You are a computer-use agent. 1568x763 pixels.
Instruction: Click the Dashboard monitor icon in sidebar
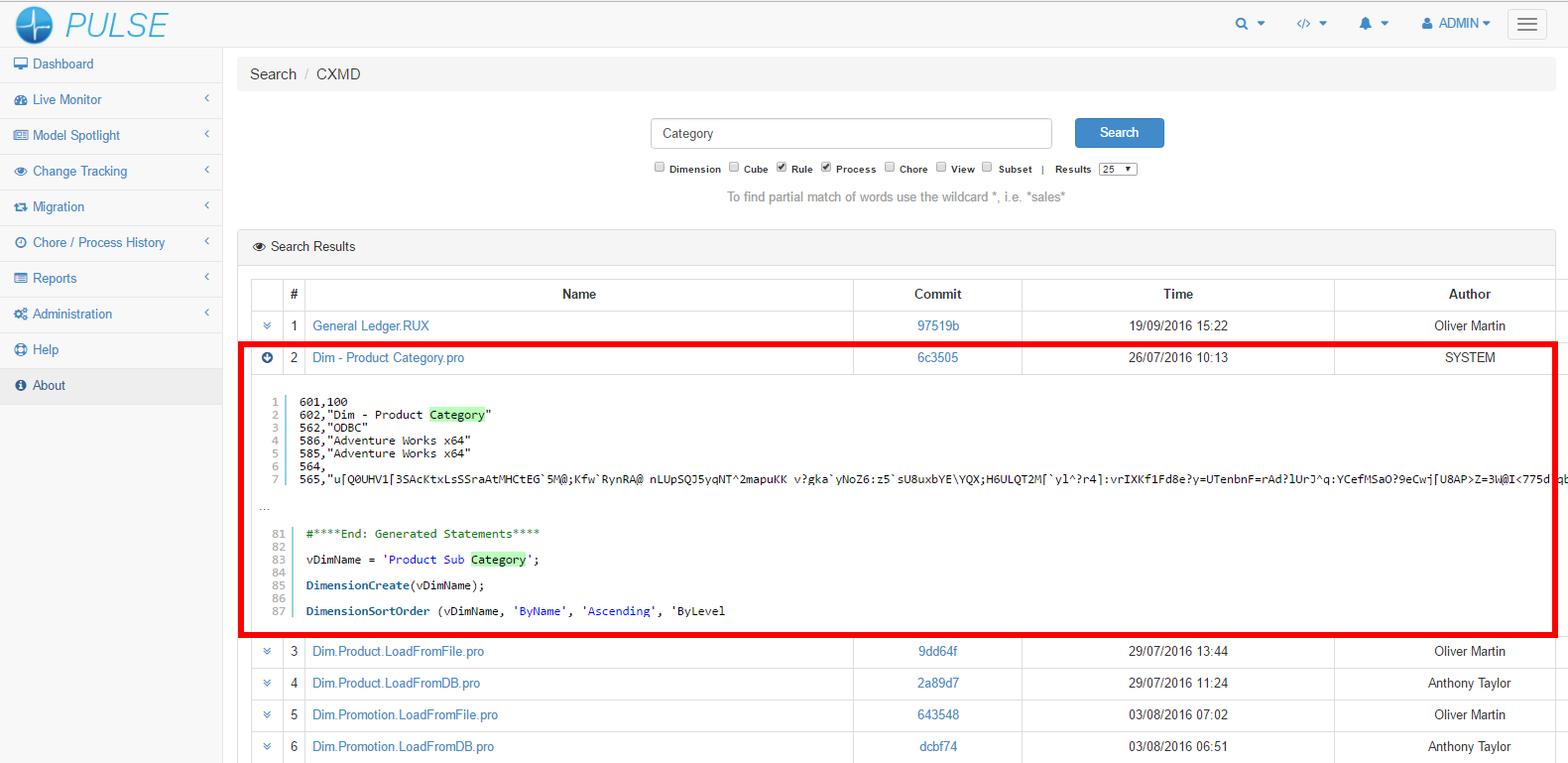(21, 64)
